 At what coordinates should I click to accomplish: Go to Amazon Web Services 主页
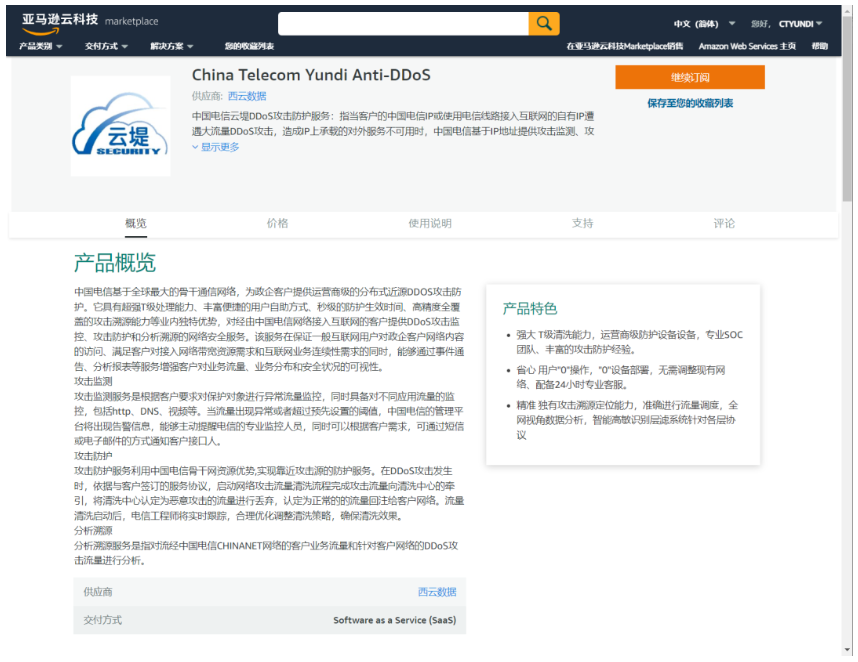click(x=747, y=46)
